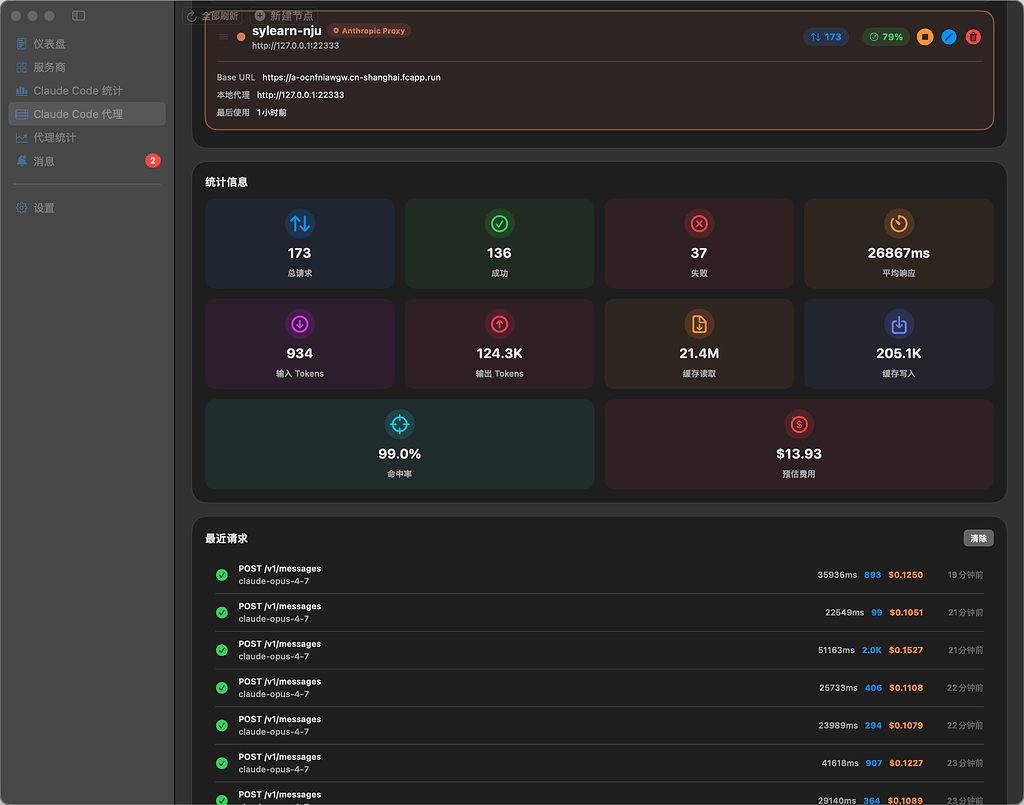Click the red 失败 cross icon
The image size is (1024, 805).
tap(699, 224)
